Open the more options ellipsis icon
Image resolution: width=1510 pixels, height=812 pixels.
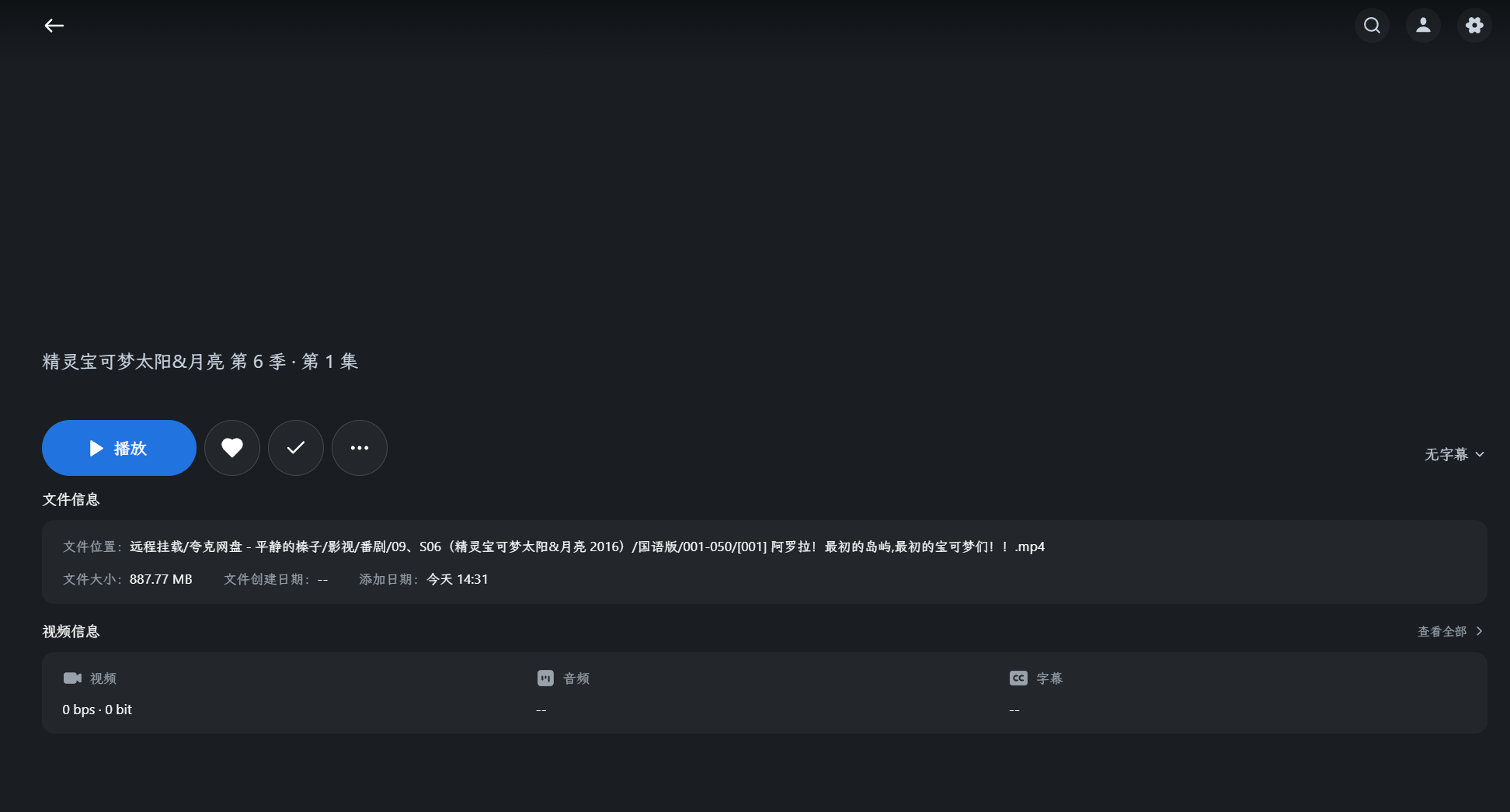359,448
